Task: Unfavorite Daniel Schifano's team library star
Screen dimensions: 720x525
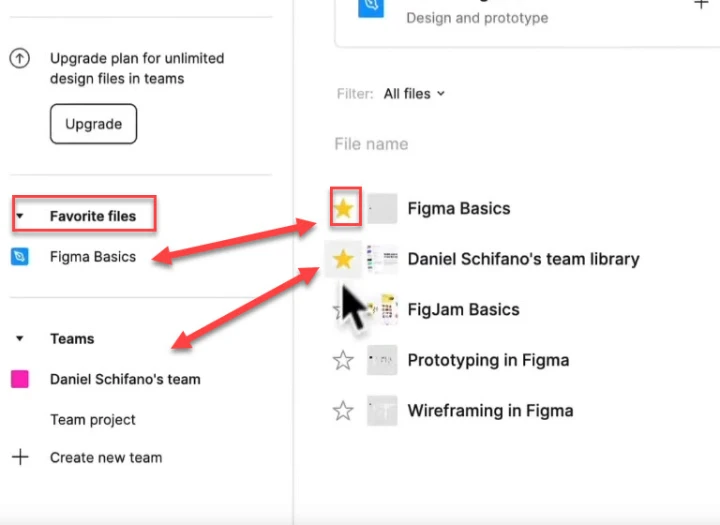Action: pyautogui.click(x=343, y=260)
